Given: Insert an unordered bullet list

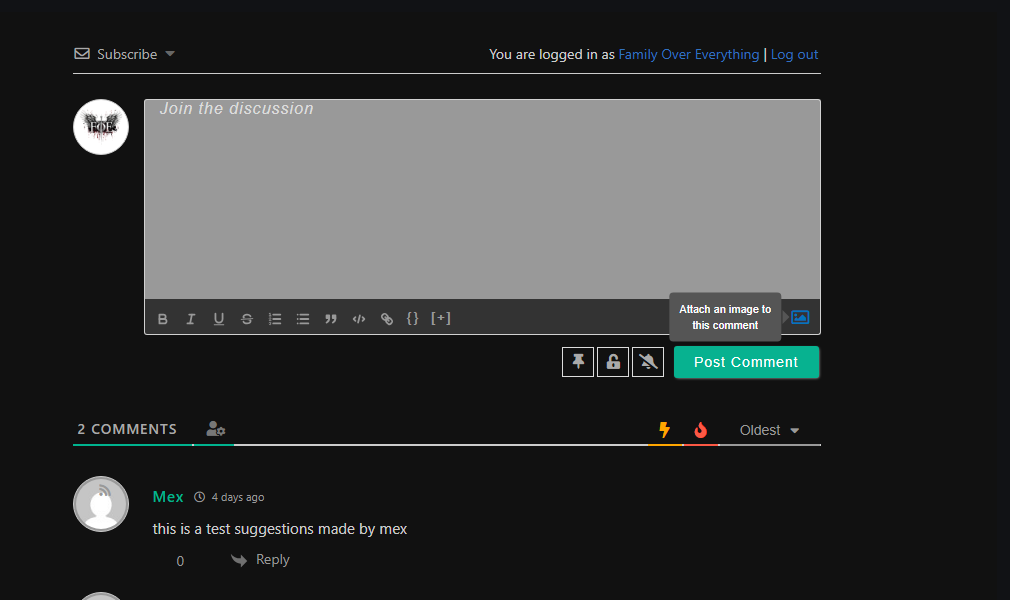Looking at the screenshot, I should [x=303, y=319].
